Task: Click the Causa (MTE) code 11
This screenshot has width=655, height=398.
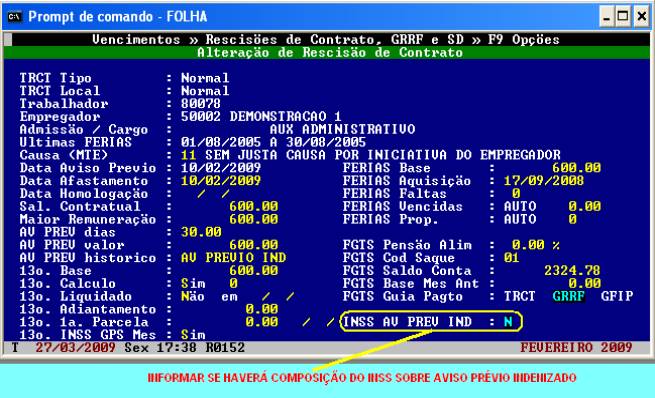Action: click(x=188, y=155)
